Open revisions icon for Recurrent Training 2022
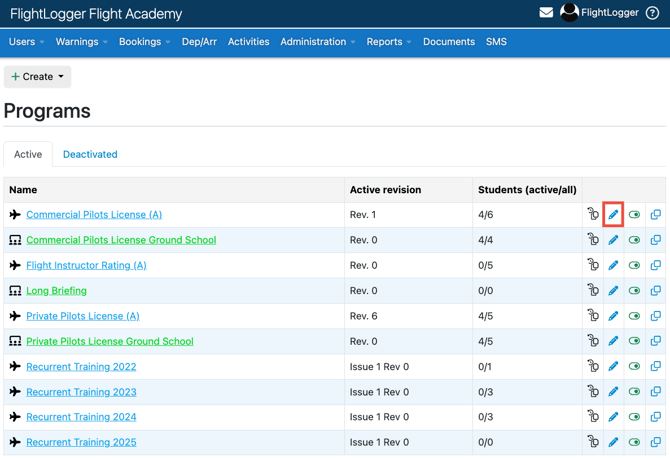 (x=593, y=367)
